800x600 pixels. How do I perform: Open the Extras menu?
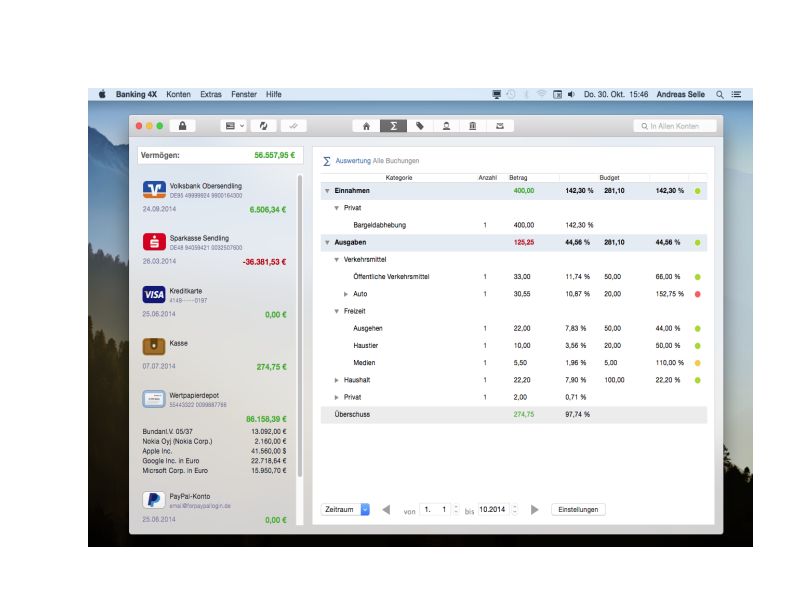point(211,94)
